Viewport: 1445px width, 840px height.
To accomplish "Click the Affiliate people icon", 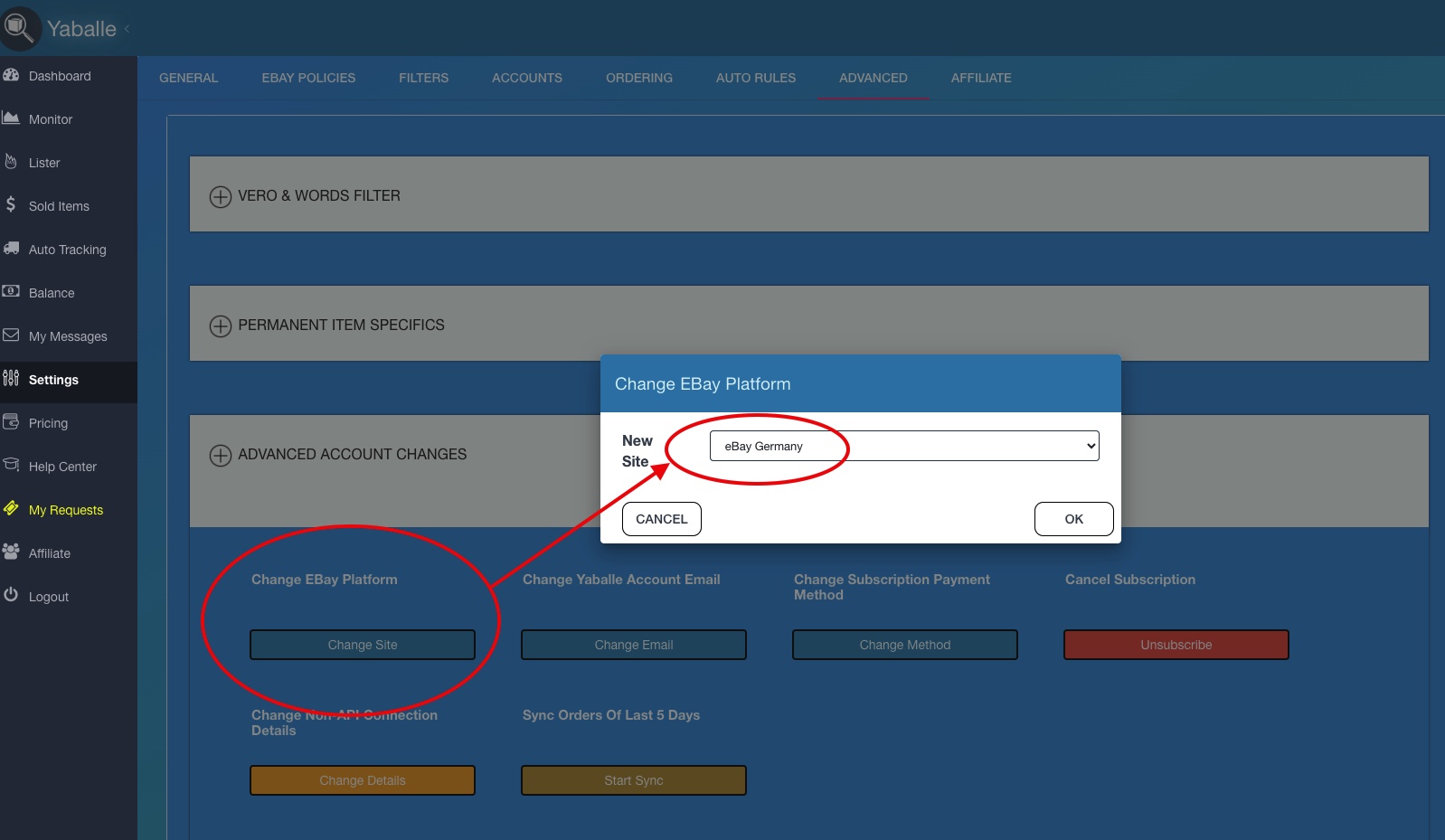I will click(11, 552).
